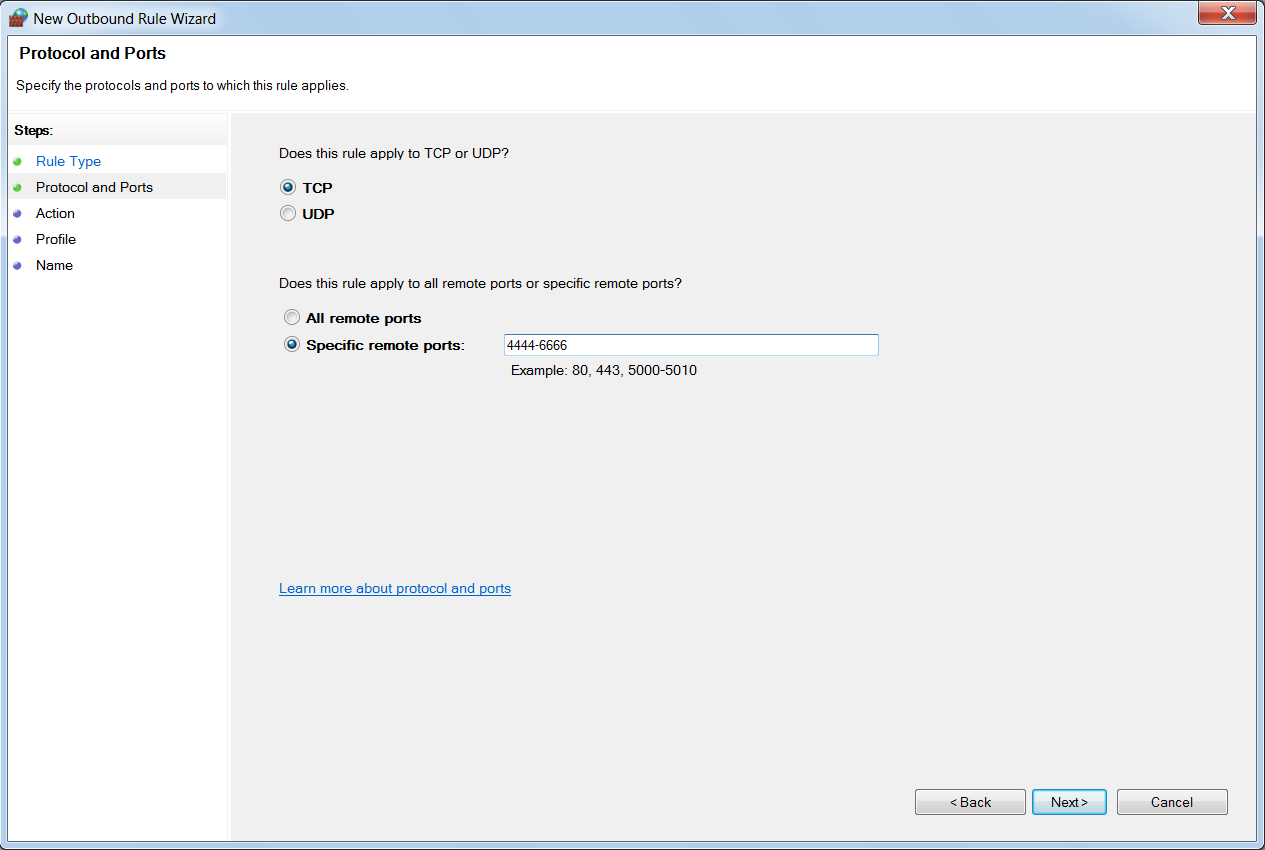Click the Next button
The height and width of the screenshot is (850, 1265).
pyautogui.click(x=1069, y=802)
